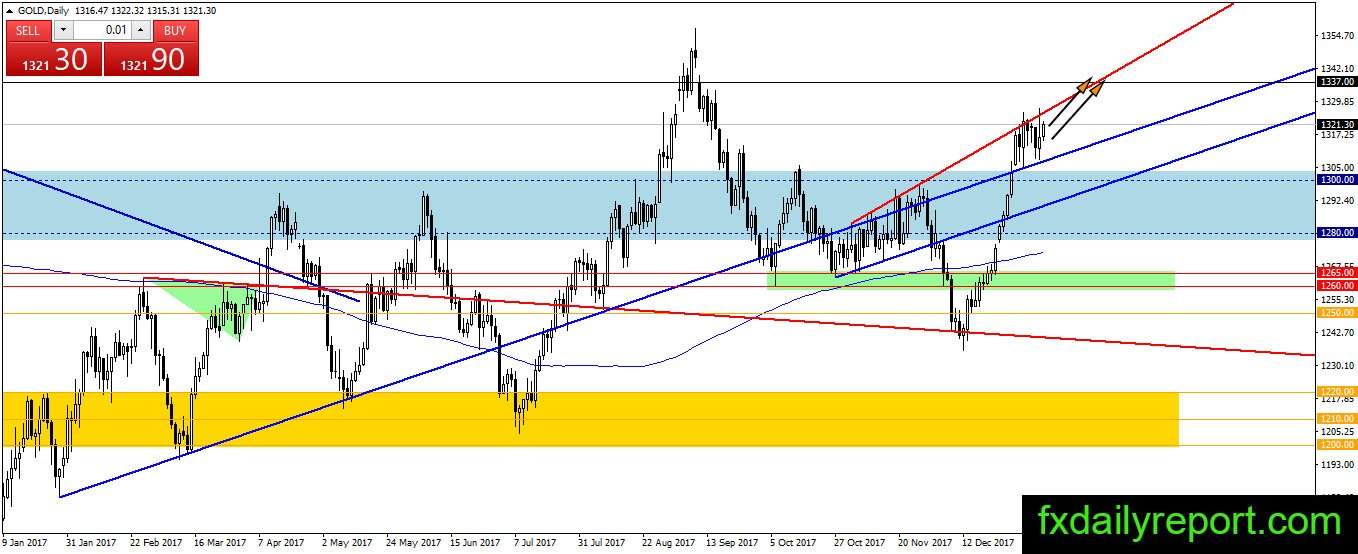Select the 1265.00 red level label

coord(1336,272)
